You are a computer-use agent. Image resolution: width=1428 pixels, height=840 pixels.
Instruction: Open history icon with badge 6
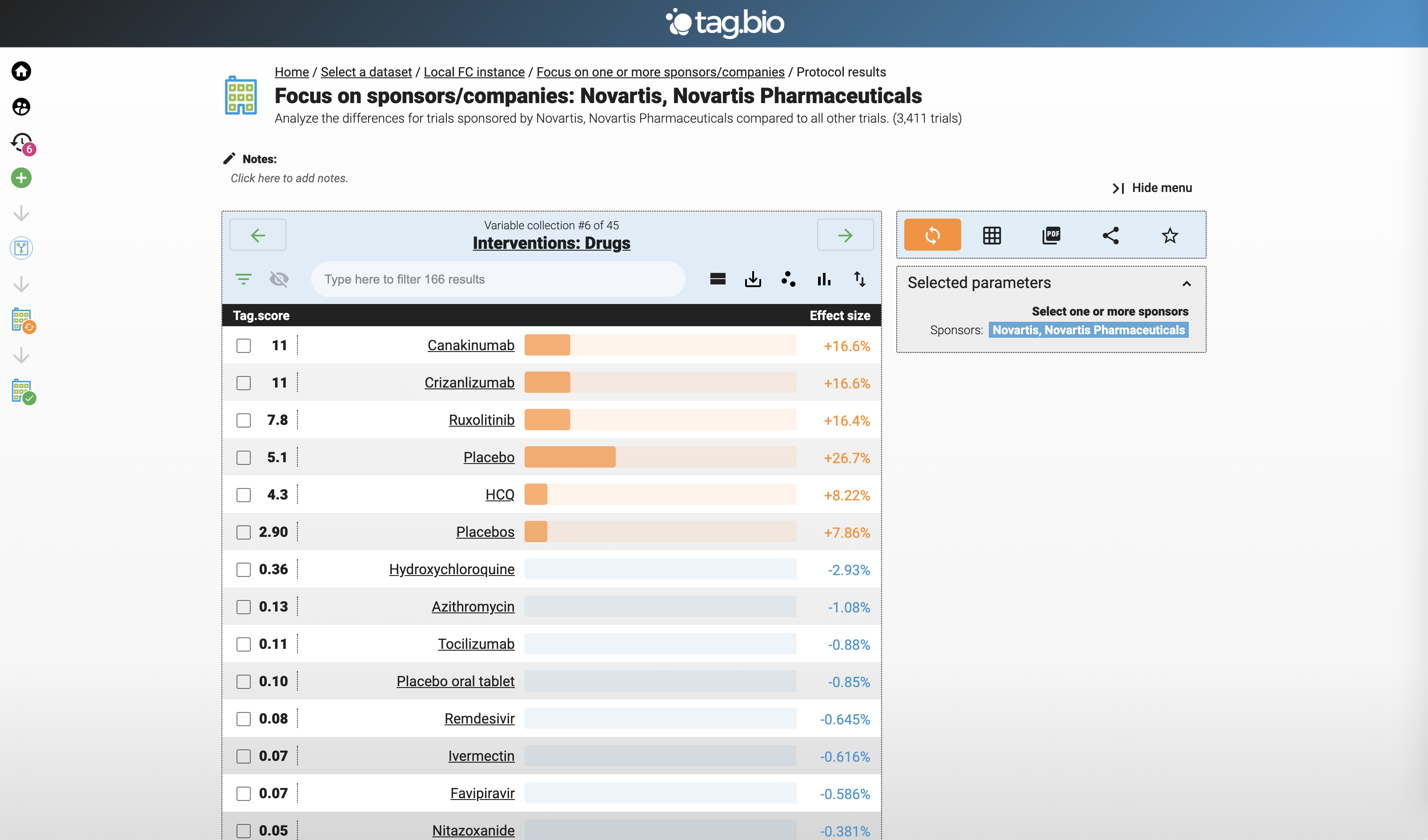22,143
